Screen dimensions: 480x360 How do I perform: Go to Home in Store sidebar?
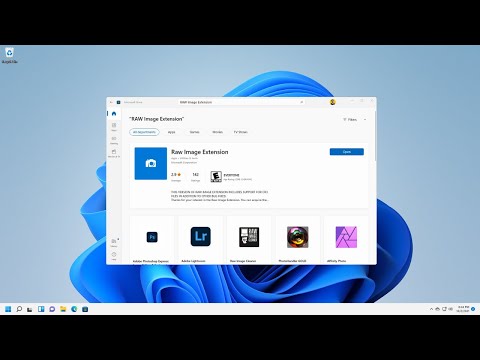click(x=114, y=114)
